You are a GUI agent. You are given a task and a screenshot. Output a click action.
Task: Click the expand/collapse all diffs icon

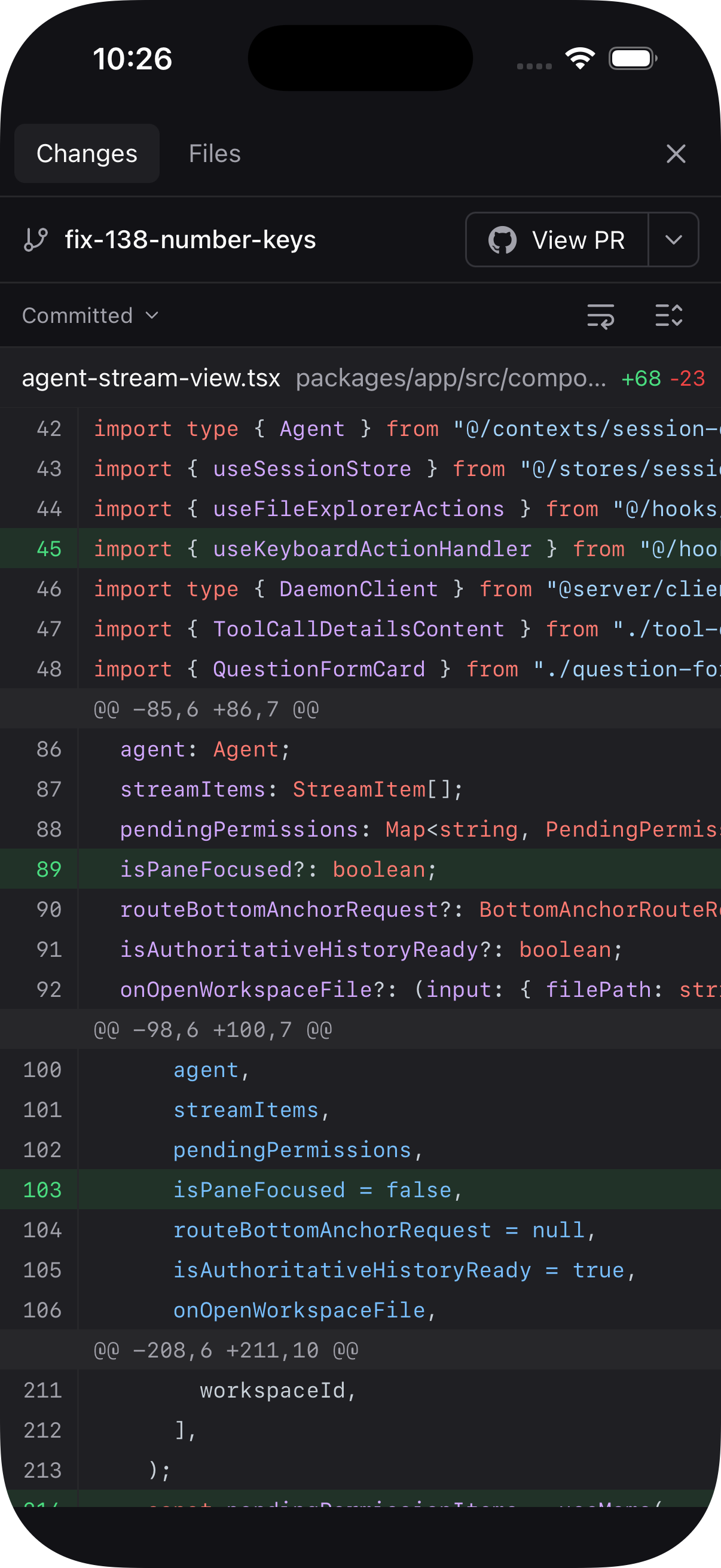668,316
